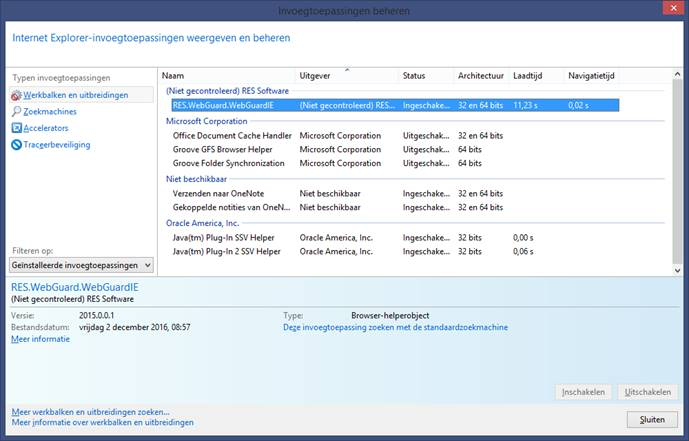Select the Werkbalken en uitbreidingen icon

coord(16,95)
